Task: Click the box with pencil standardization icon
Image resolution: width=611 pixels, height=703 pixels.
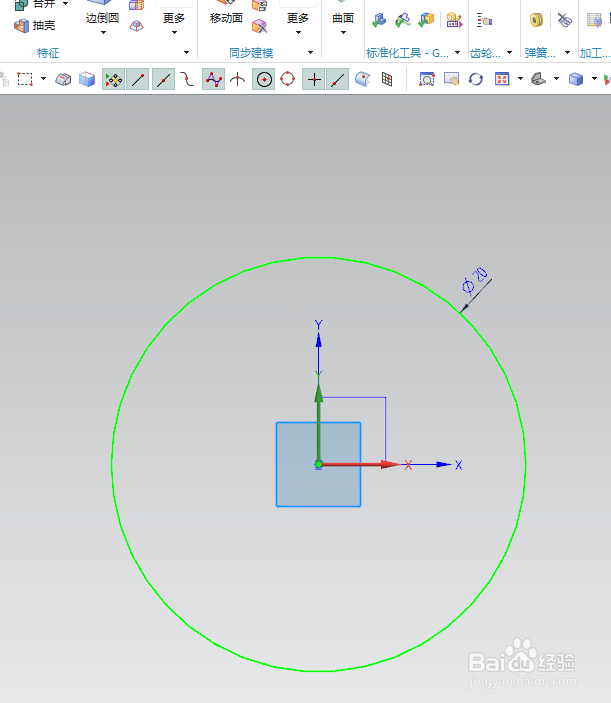Action: pyautogui.click(x=454, y=20)
